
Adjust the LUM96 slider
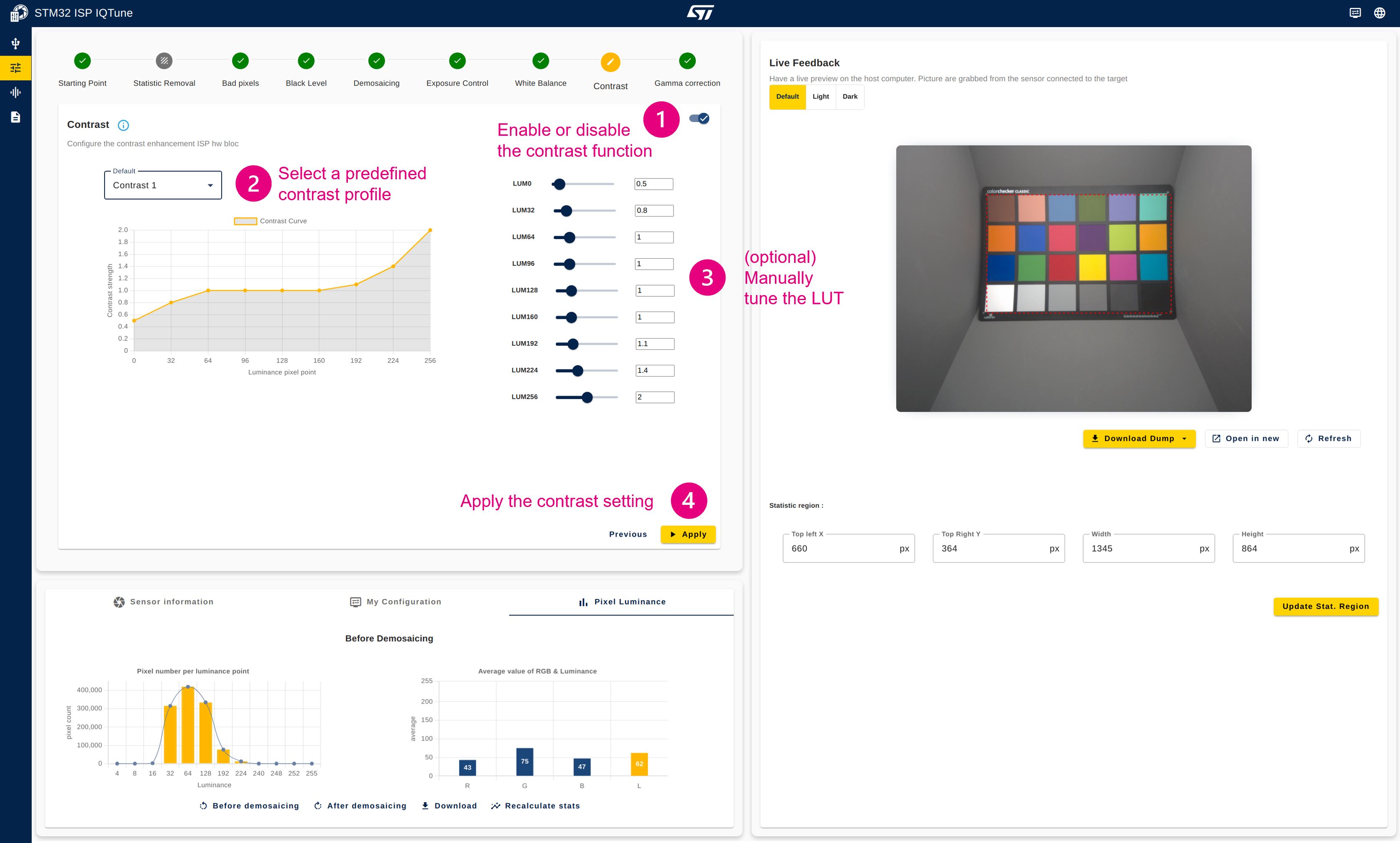click(x=585, y=264)
